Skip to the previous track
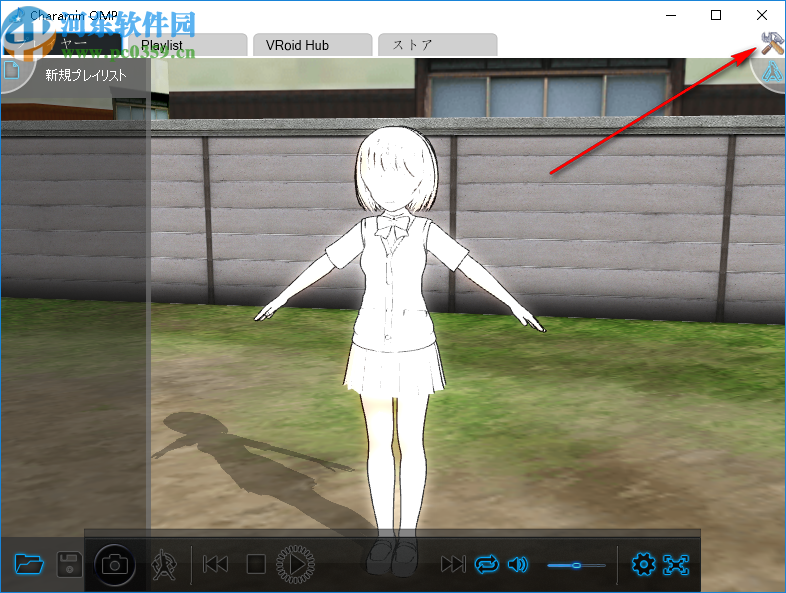Viewport: 786px width, 593px height. (216, 564)
